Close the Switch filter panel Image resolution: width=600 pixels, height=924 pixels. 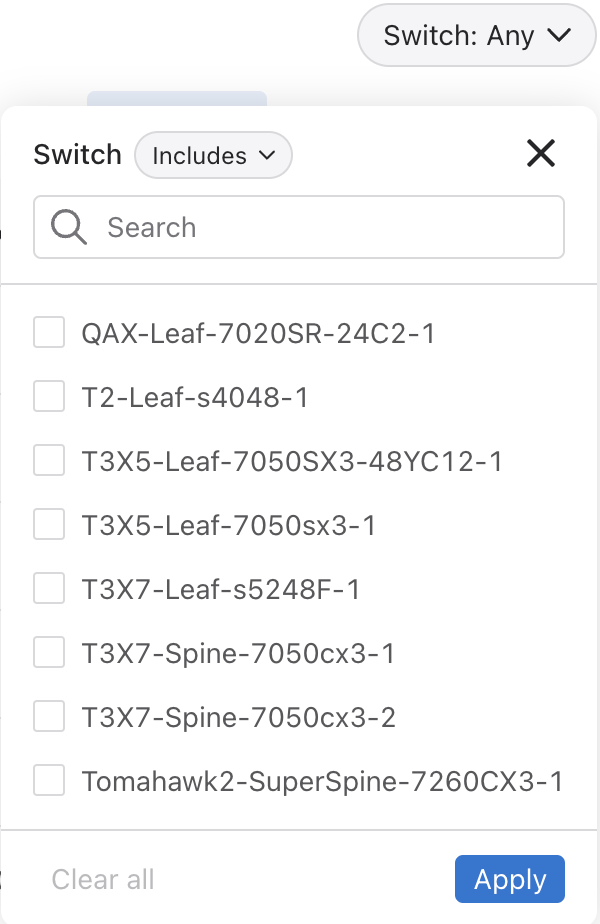(540, 153)
